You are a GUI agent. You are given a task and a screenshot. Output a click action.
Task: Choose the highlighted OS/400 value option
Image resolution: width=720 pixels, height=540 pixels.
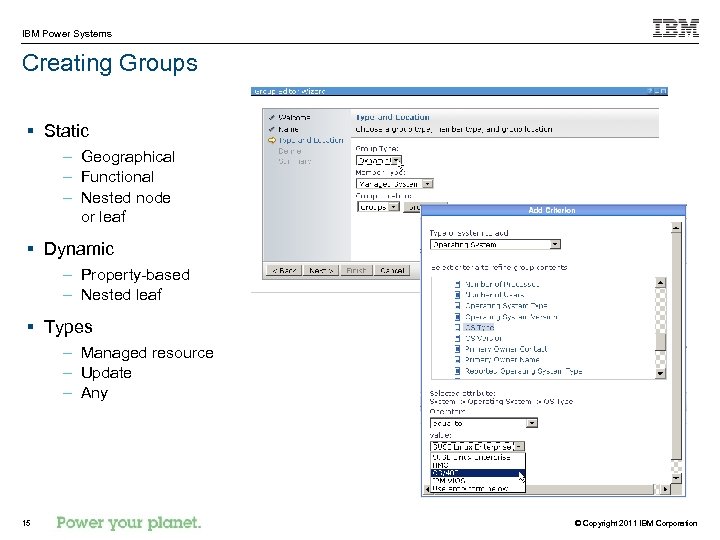pos(477,473)
